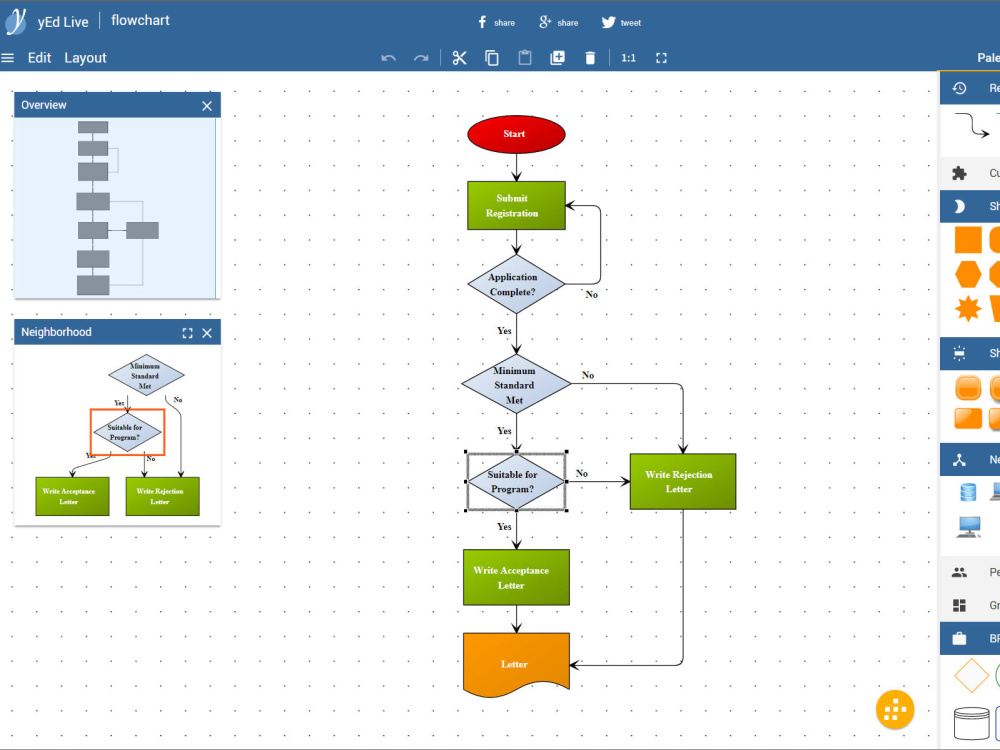Pick the BPMN data store cylinder
The image size is (1000, 750).
pyautogui.click(x=971, y=723)
